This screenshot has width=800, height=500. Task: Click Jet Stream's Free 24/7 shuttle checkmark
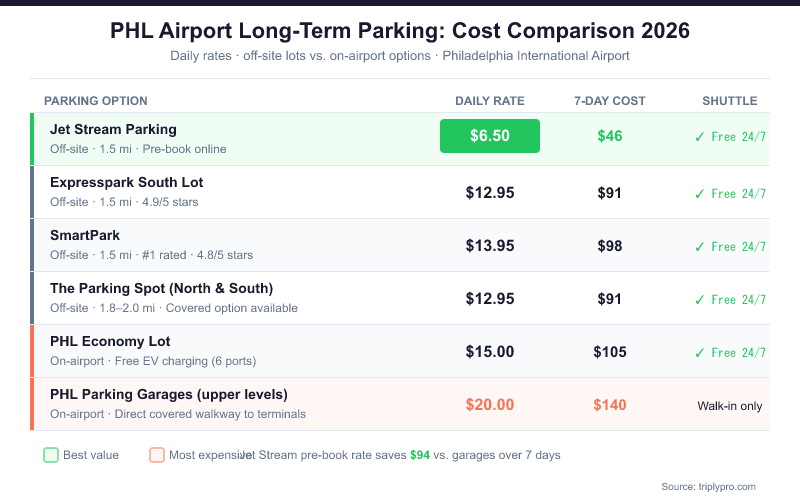pos(700,137)
